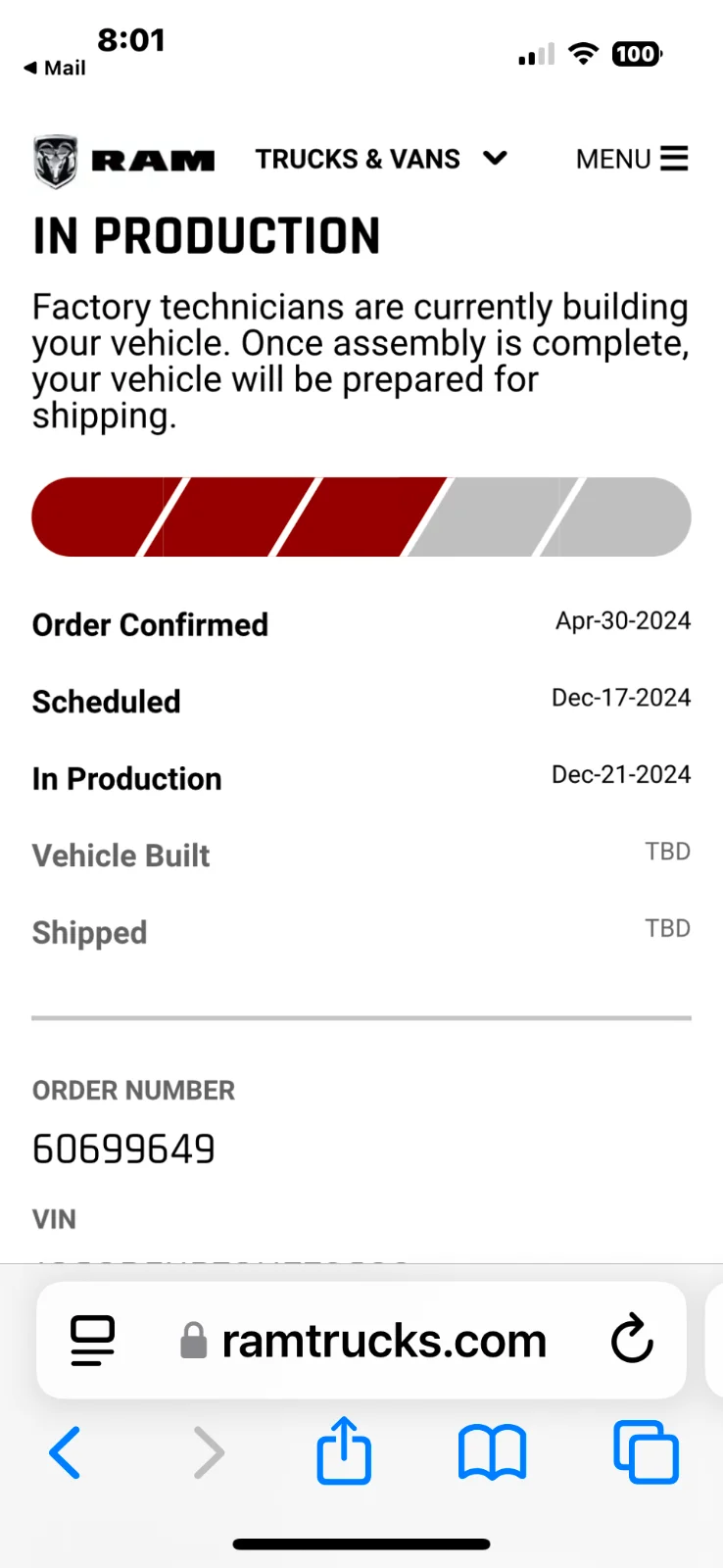The width and height of the screenshot is (723, 1568).
Task: Return to Mail app via back link
Action: 55,68
